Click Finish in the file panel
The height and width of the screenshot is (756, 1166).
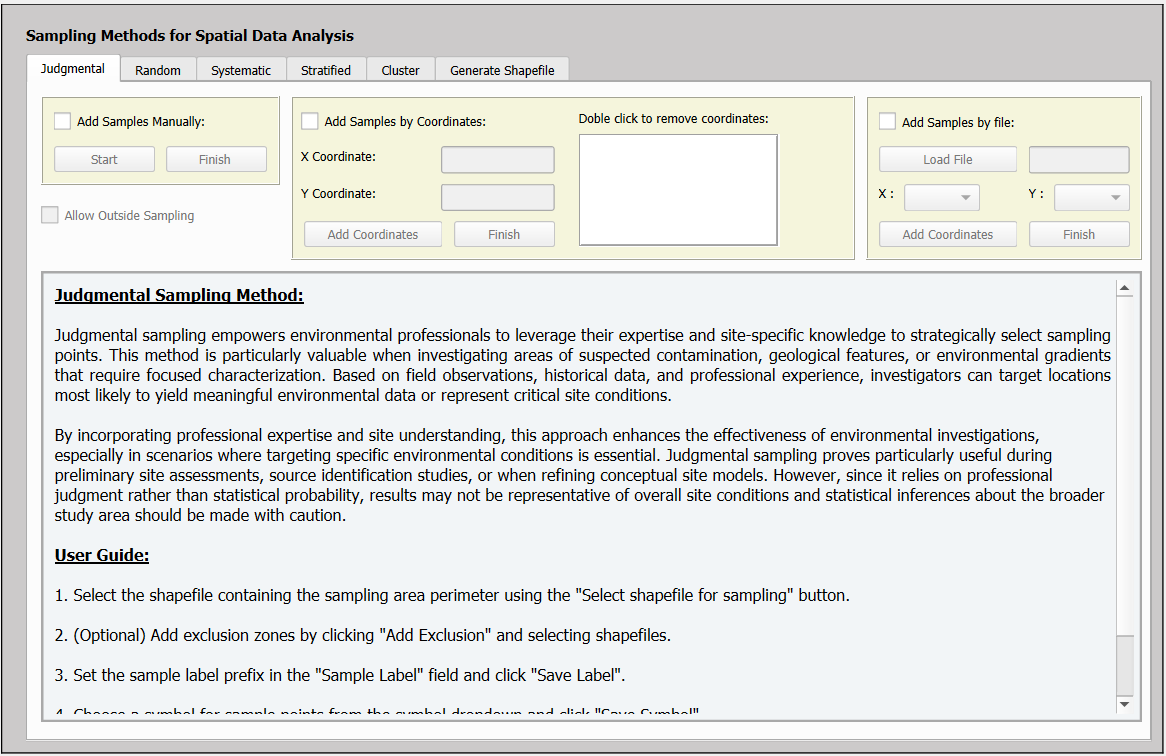1079,234
